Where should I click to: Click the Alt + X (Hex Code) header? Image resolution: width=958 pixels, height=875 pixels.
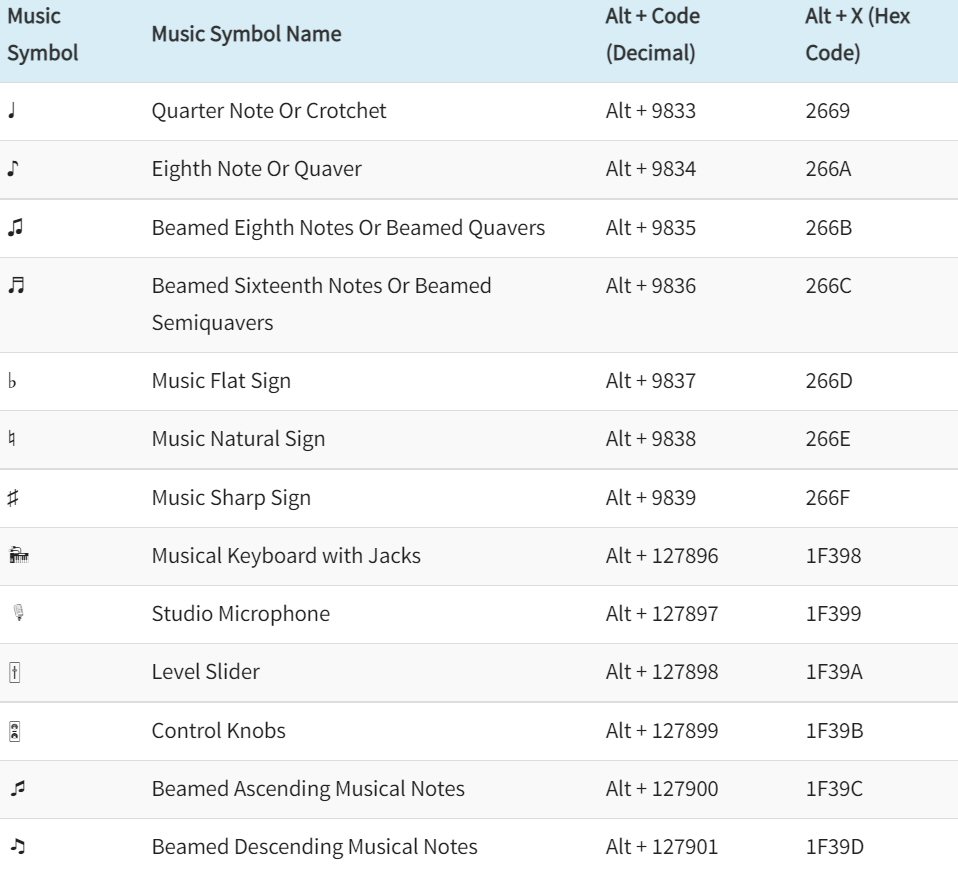coord(857,34)
